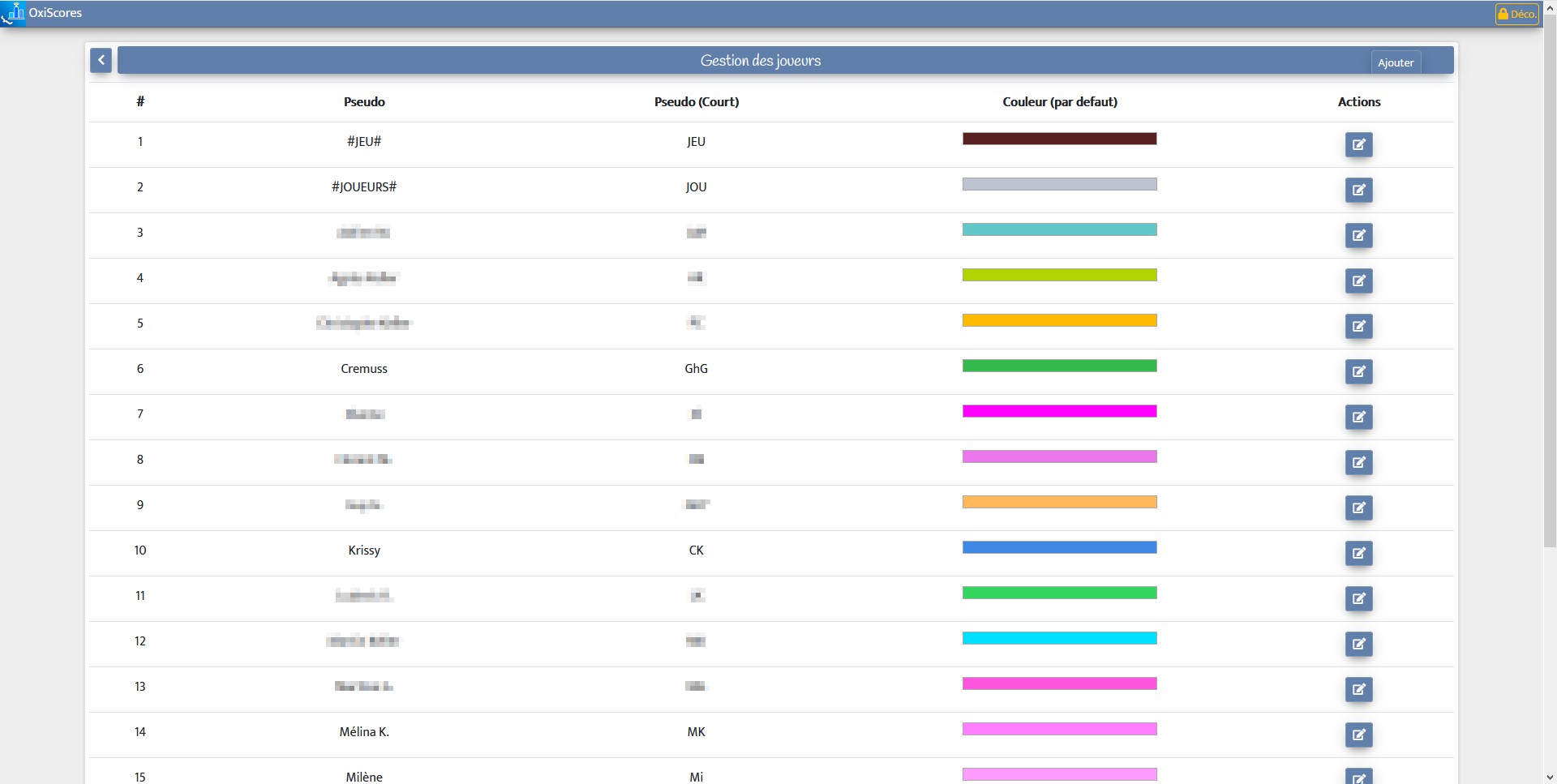Edit row number 3 player
Image resolution: width=1557 pixels, height=784 pixels.
1359,236
